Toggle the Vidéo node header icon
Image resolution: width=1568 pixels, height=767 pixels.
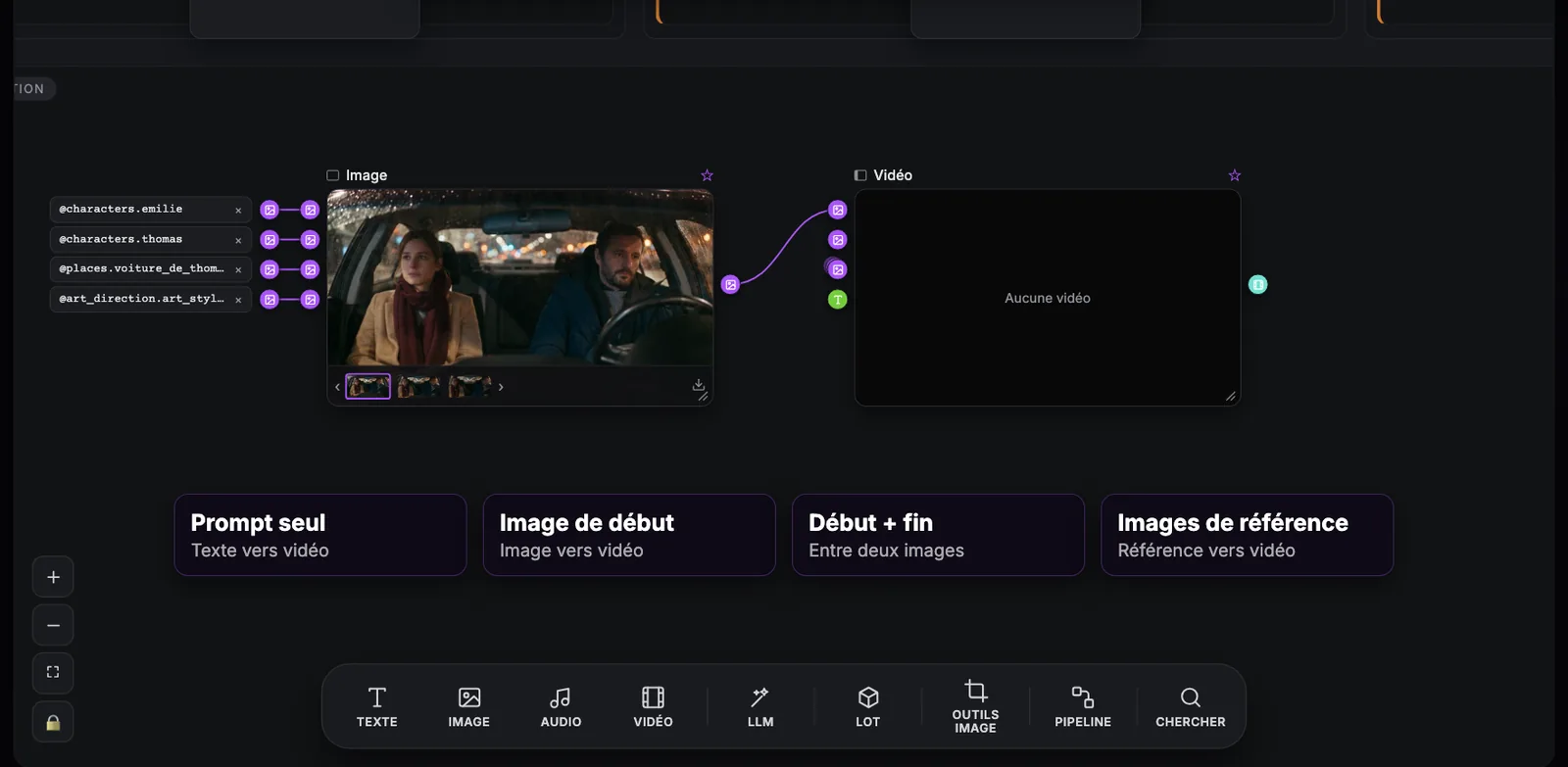click(860, 175)
